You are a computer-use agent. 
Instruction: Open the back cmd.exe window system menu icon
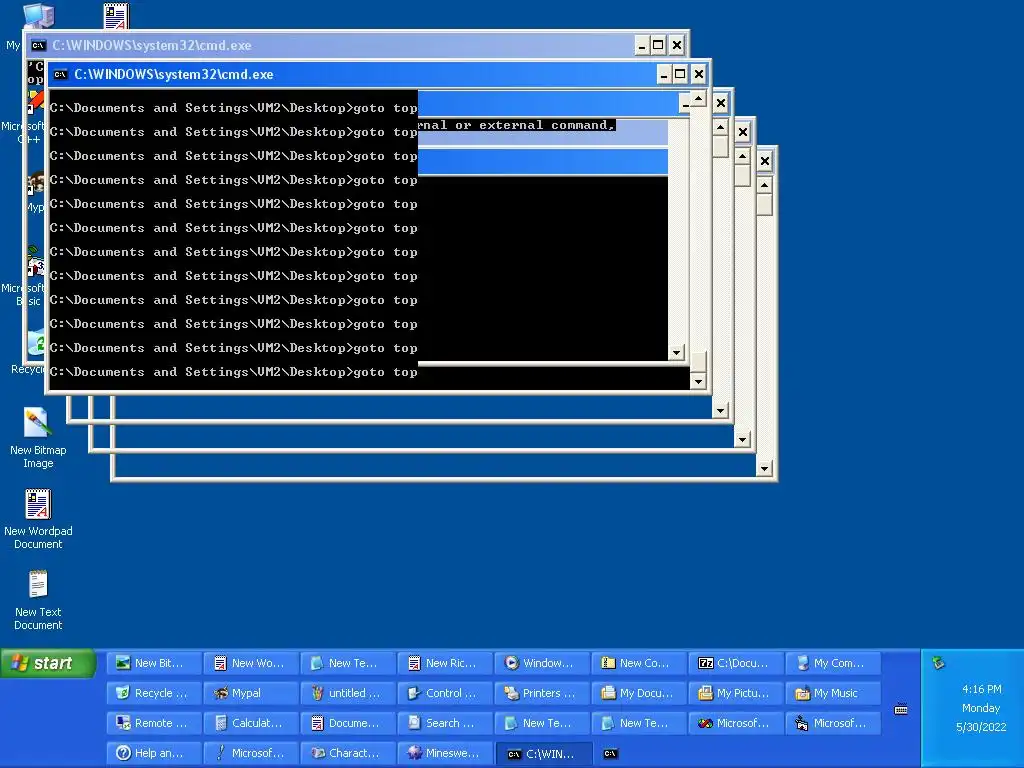click(39, 45)
